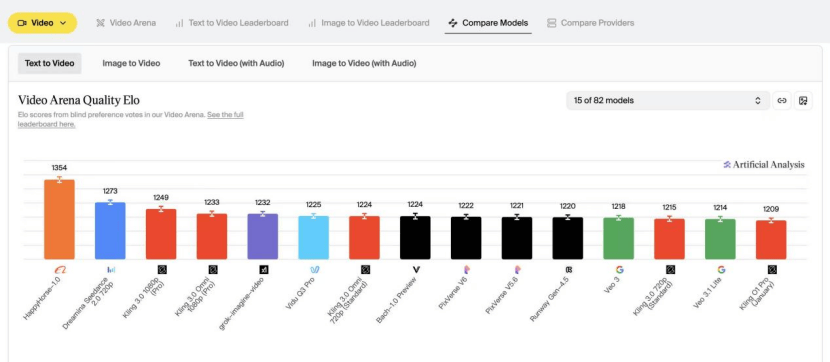The height and width of the screenshot is (362, 830).
Task: Select the Compare Models page
Action: (488, 23)
